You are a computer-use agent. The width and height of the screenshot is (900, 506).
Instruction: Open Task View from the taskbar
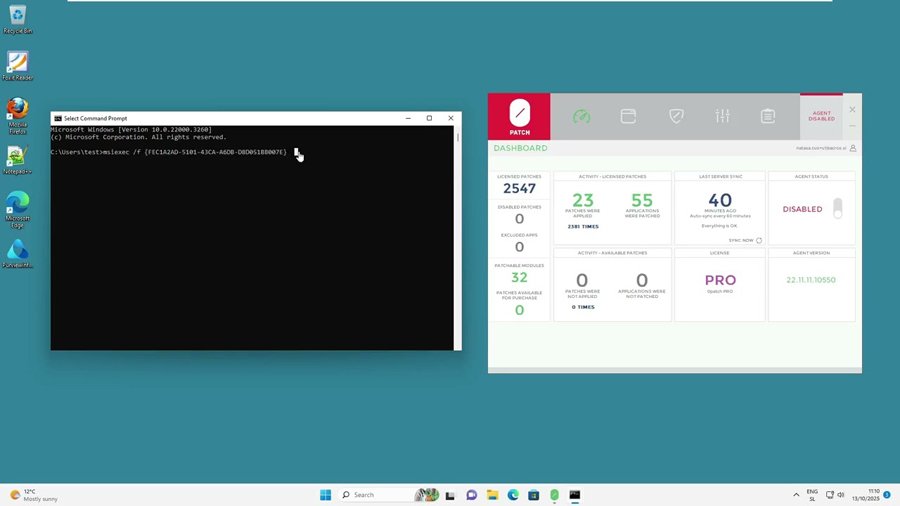(x=451, y=495)
